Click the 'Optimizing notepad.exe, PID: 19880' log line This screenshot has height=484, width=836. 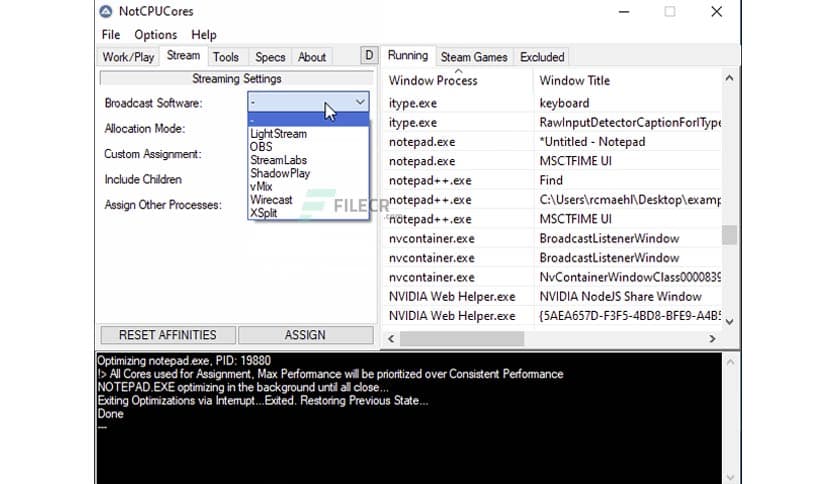click(184, 361)
